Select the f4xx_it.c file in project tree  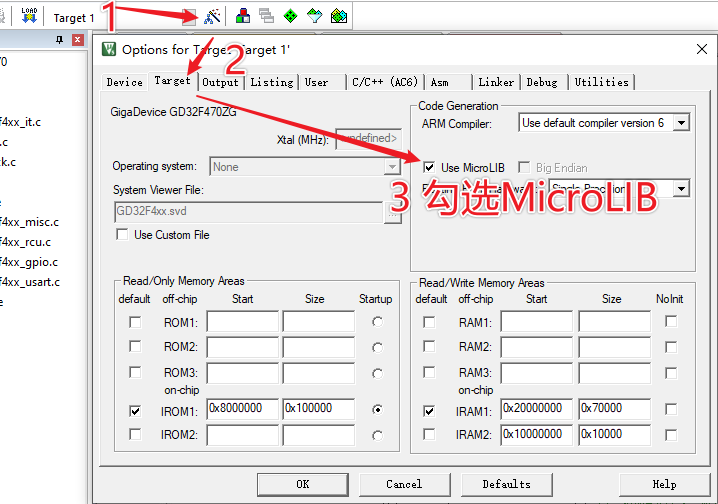pyautogui.click(x=21, y=122)
